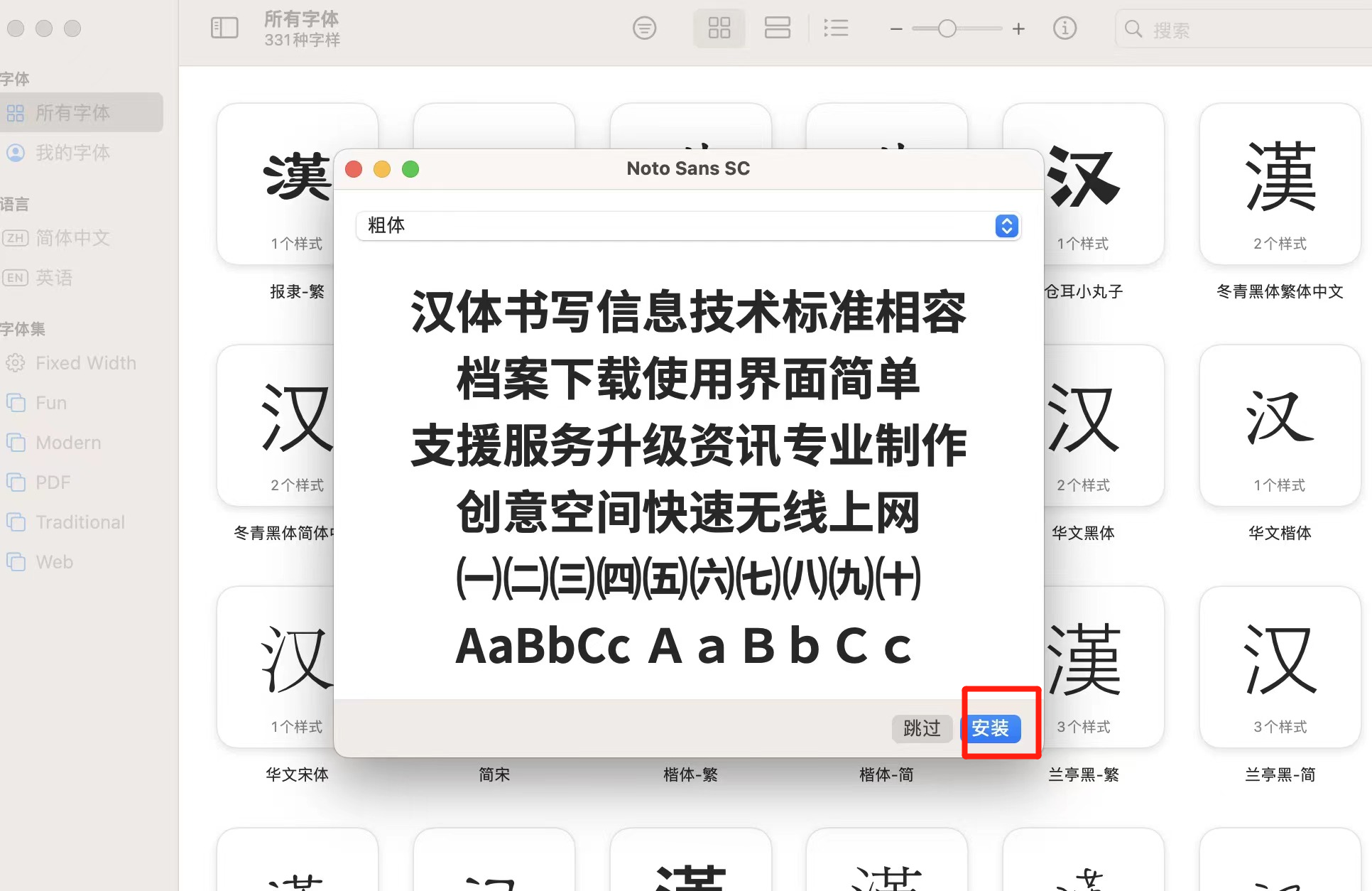Click the font info icon
The width and height of the screenshot is (1372, 891).
click(1064, 28)
